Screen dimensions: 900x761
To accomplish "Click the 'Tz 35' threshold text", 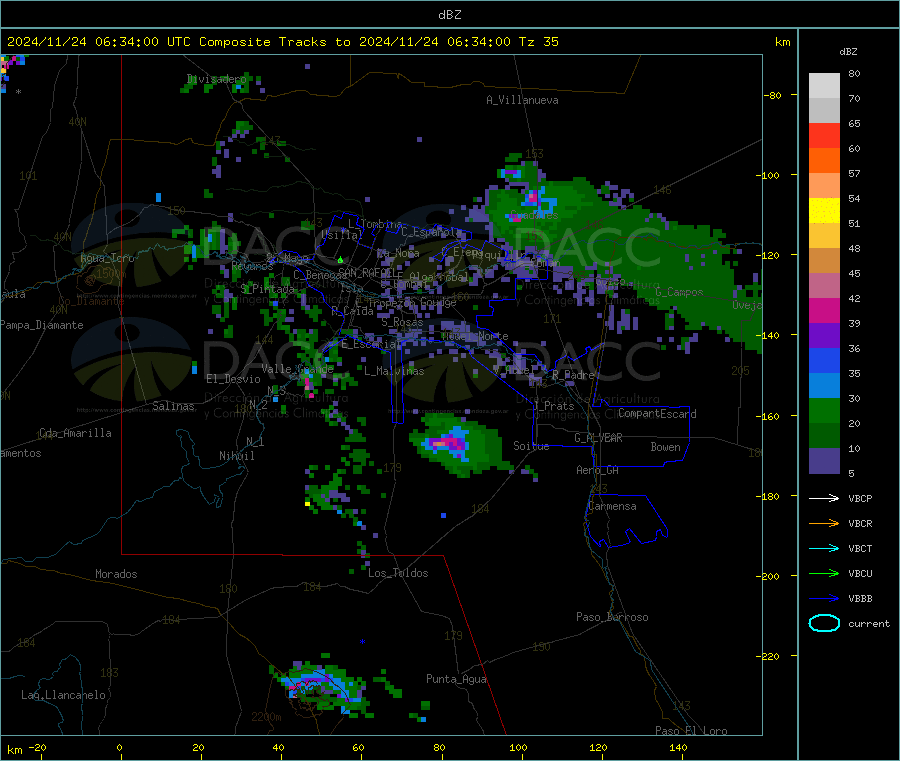I will (538, 42).
